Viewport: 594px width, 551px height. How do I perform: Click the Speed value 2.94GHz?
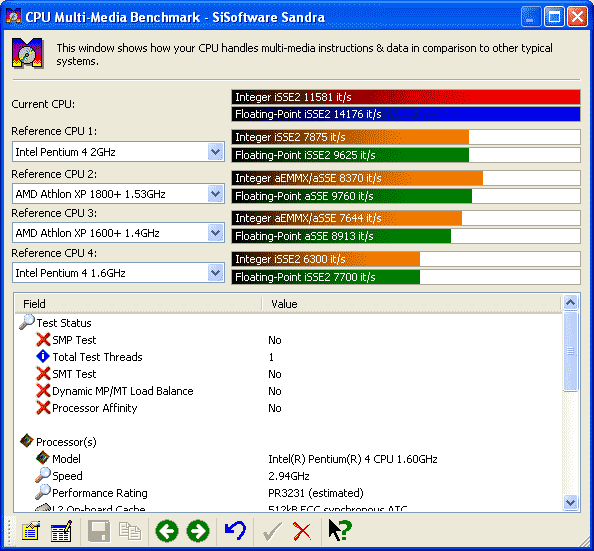289,476
